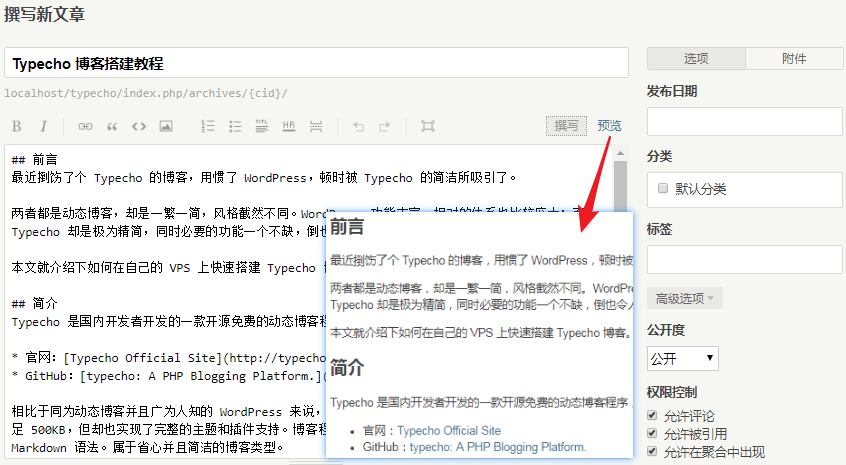The width and height of the screenshot is (846, 465).
Task: Insert the summary divider (more) icon
Action: click(316, 126)
